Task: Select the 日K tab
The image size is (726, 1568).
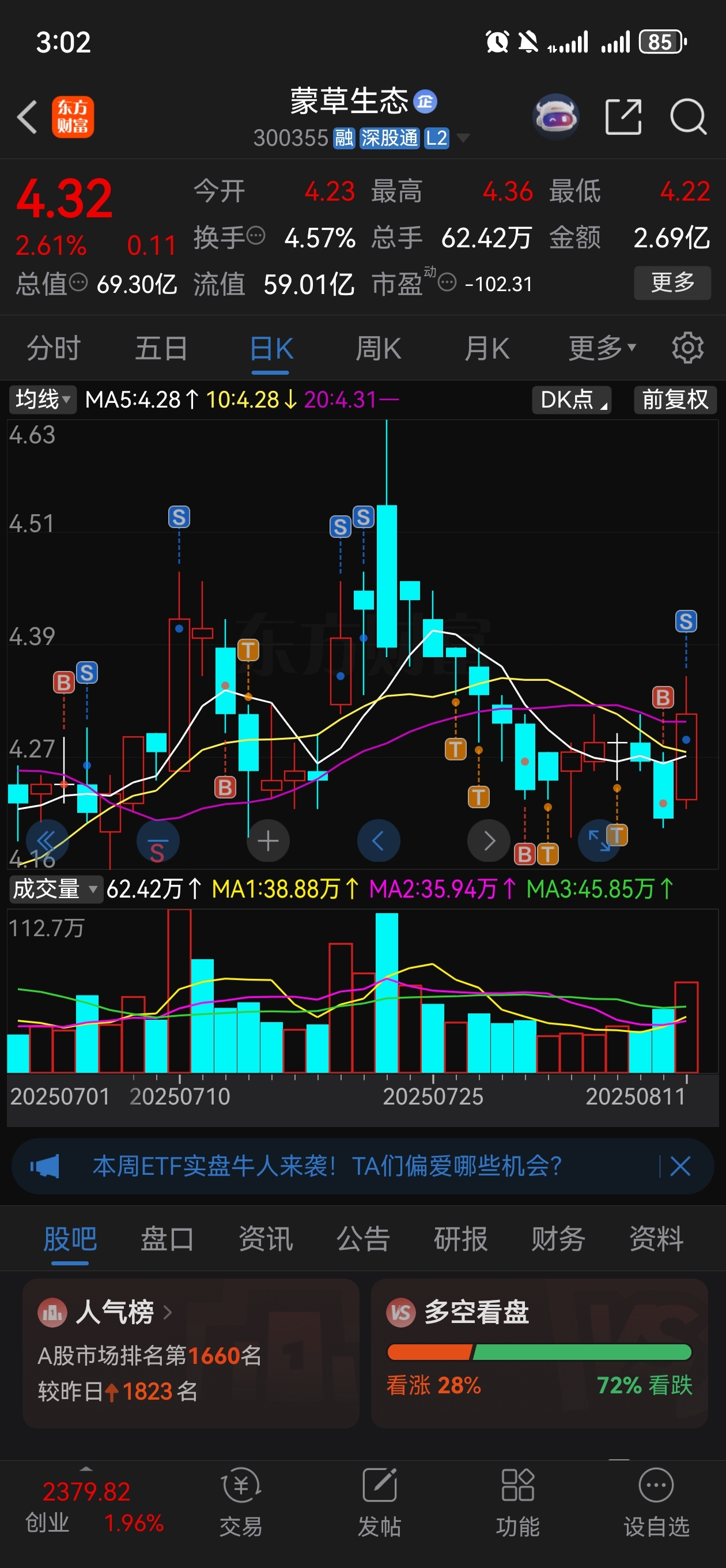Action: point(271,349)
